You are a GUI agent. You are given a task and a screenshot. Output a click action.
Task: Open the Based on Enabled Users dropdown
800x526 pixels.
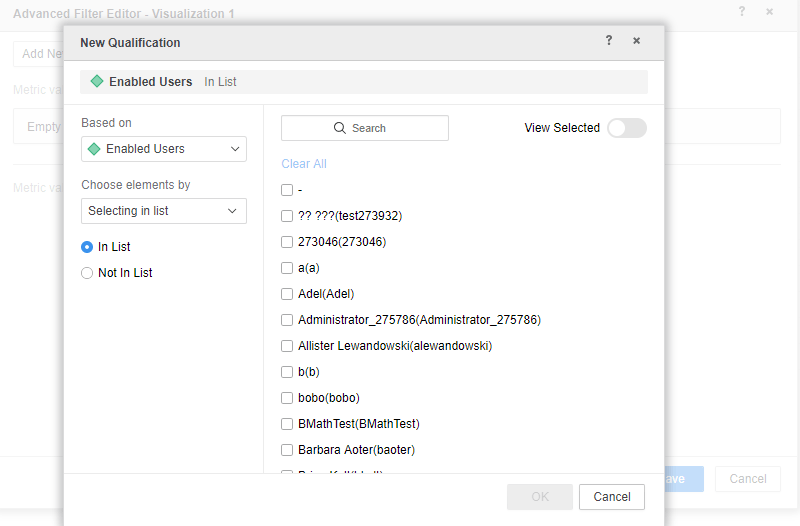tap(164, 149)
